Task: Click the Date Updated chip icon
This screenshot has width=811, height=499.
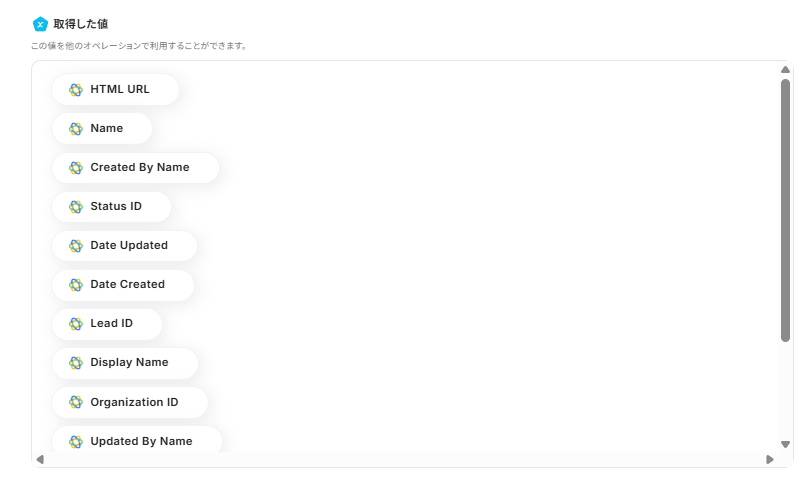Action: [75, 245]
